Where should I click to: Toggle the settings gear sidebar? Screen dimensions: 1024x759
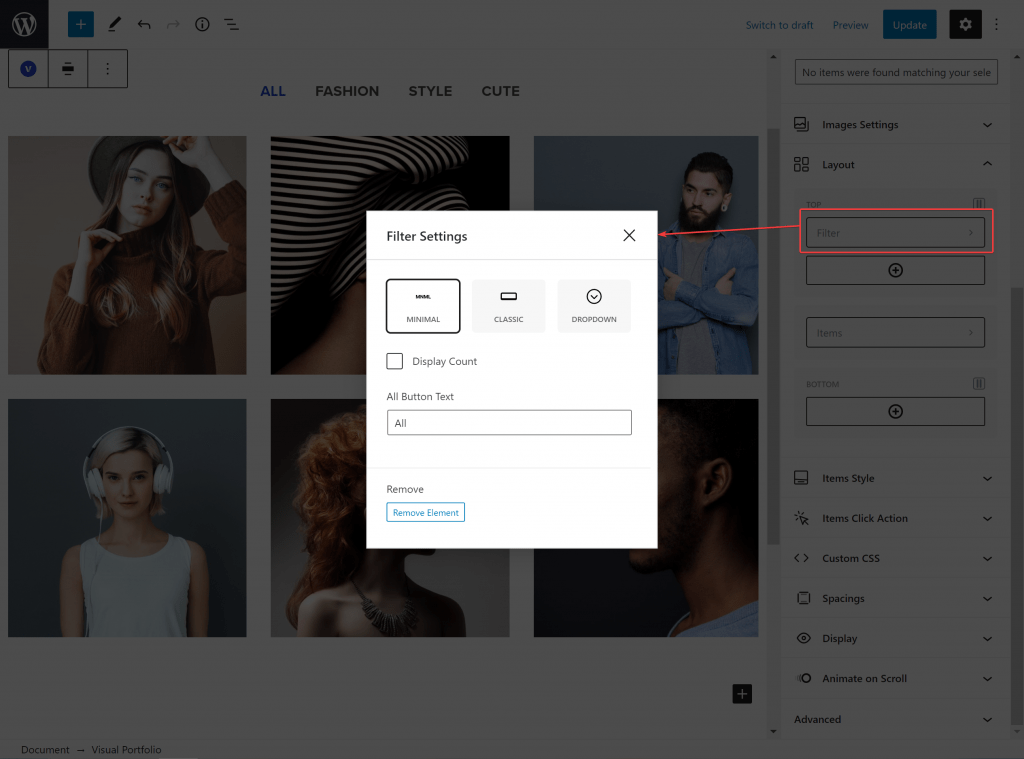[965, 25]
